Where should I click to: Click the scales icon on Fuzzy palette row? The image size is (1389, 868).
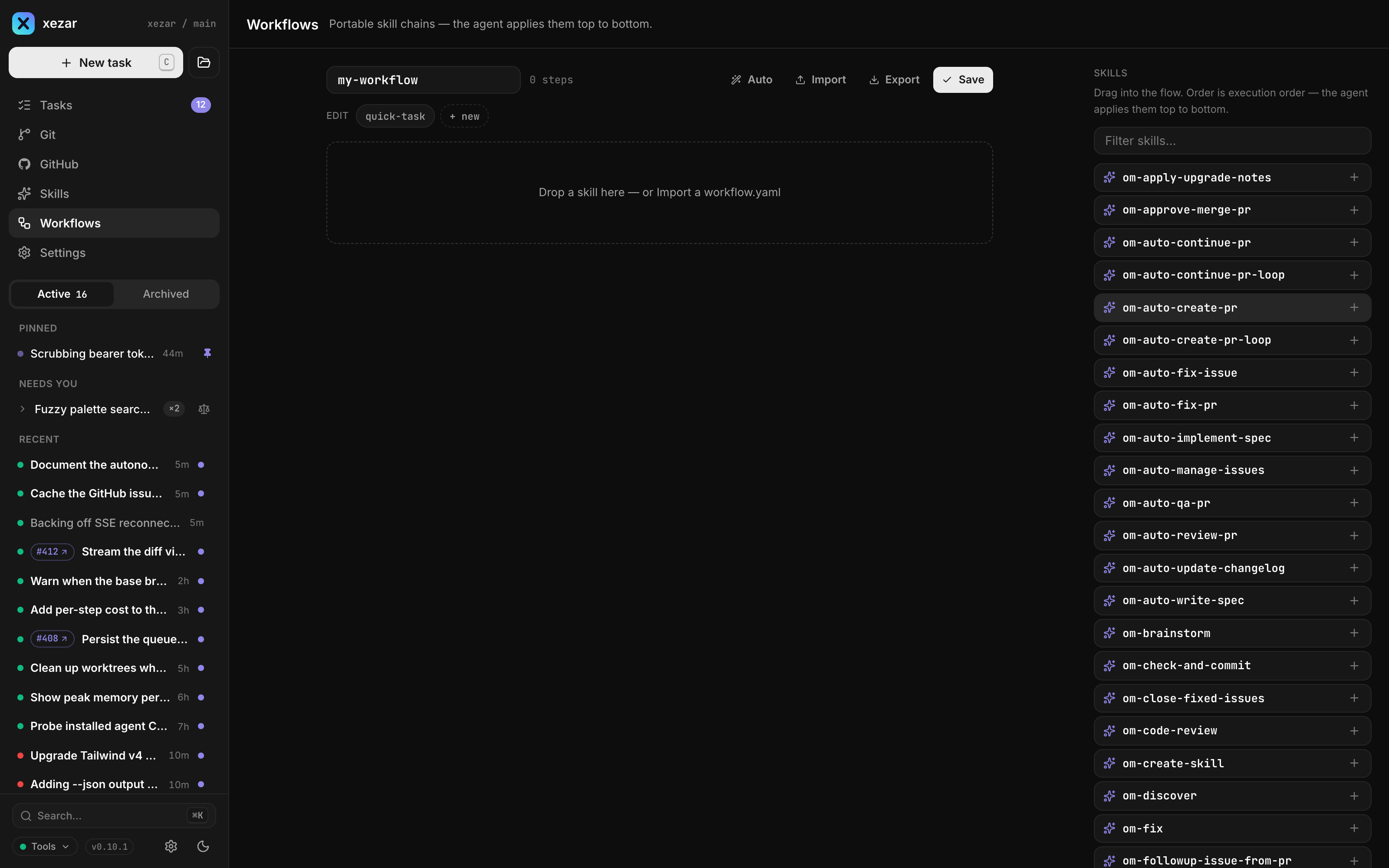click(x=204, y=409)
